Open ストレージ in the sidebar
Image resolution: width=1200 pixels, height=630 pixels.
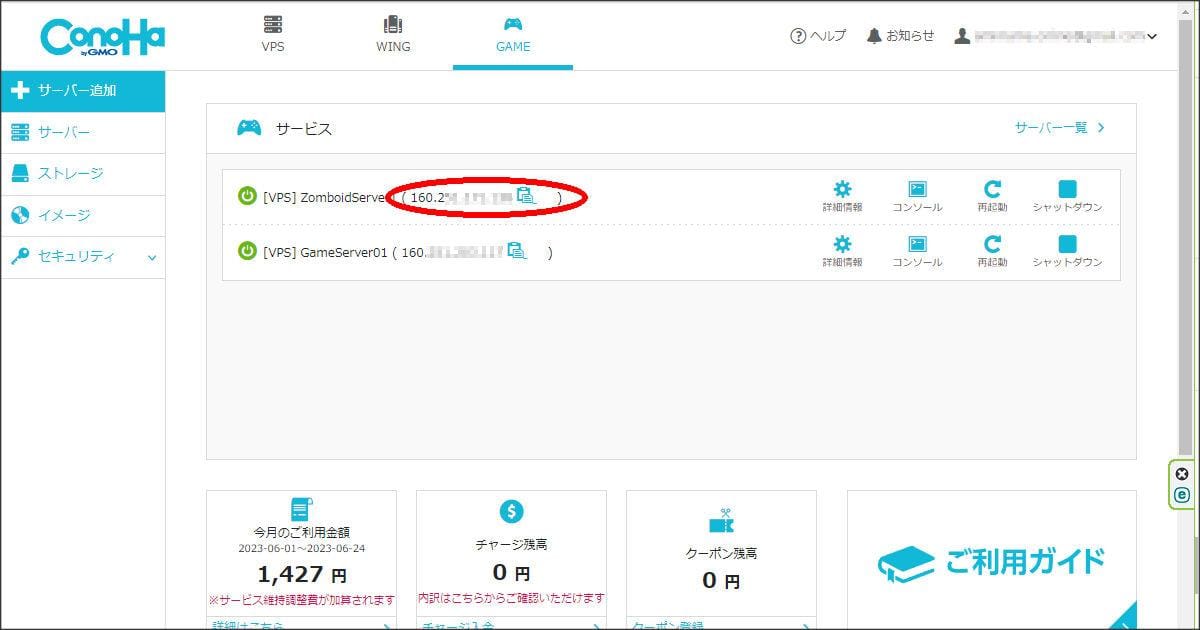coord(83,174)
